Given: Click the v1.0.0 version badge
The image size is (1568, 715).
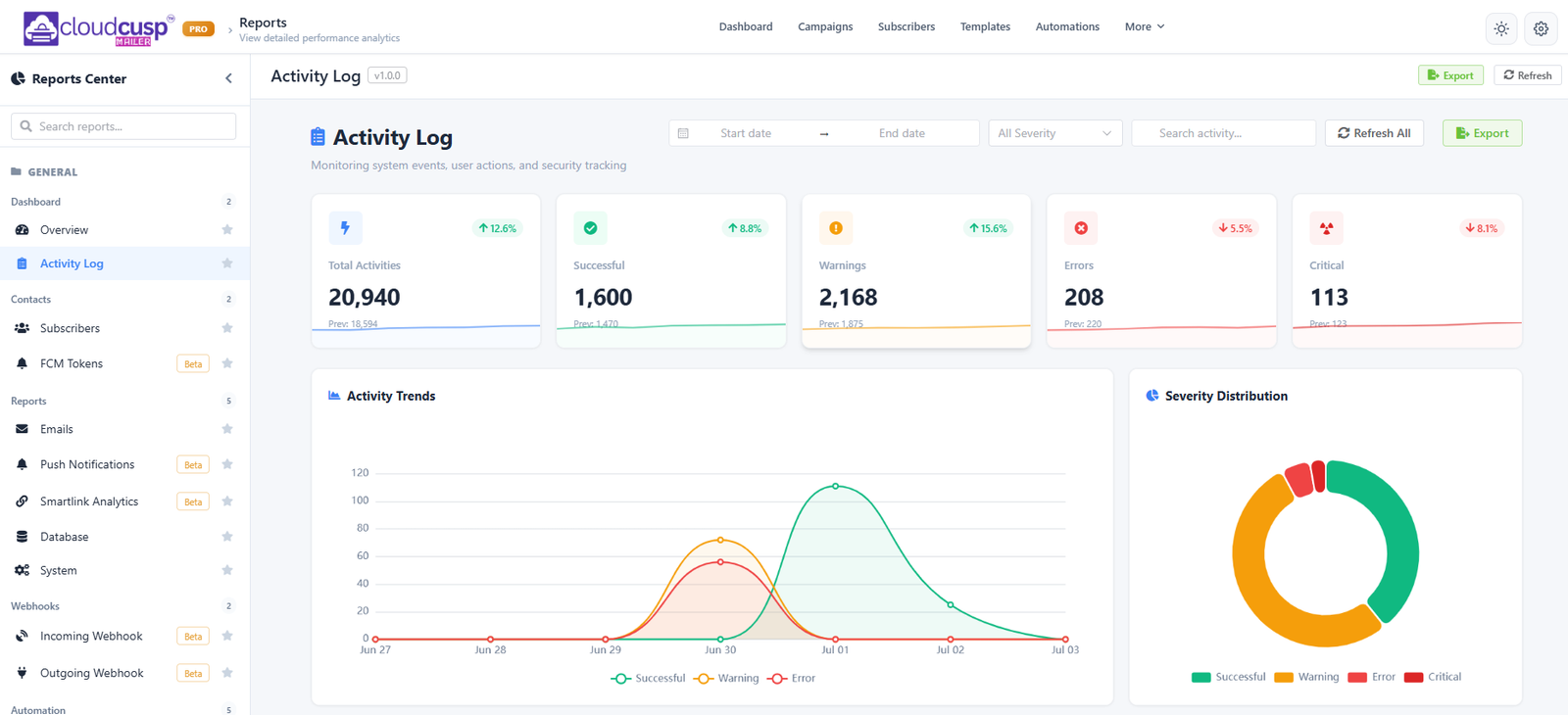Looking at the screenshot, I should point(387,75).
